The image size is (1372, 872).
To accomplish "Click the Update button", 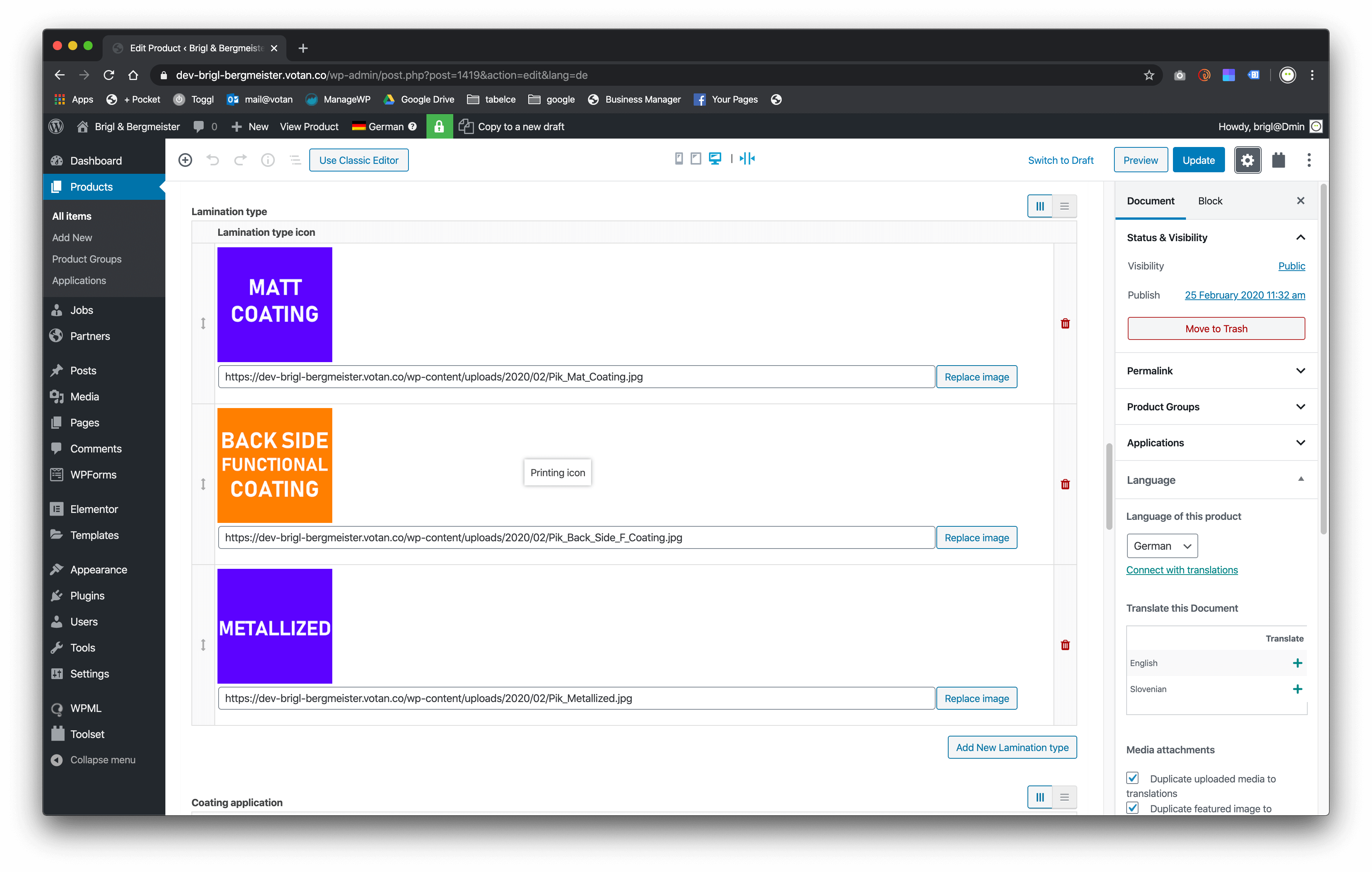I will click(1198, 160).
